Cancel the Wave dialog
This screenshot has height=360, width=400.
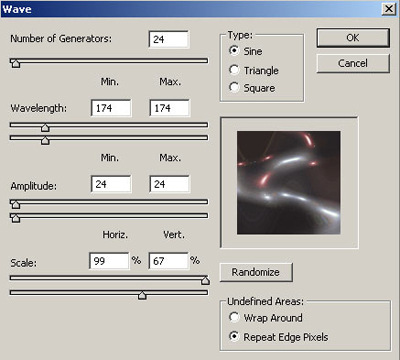point(353,63)
